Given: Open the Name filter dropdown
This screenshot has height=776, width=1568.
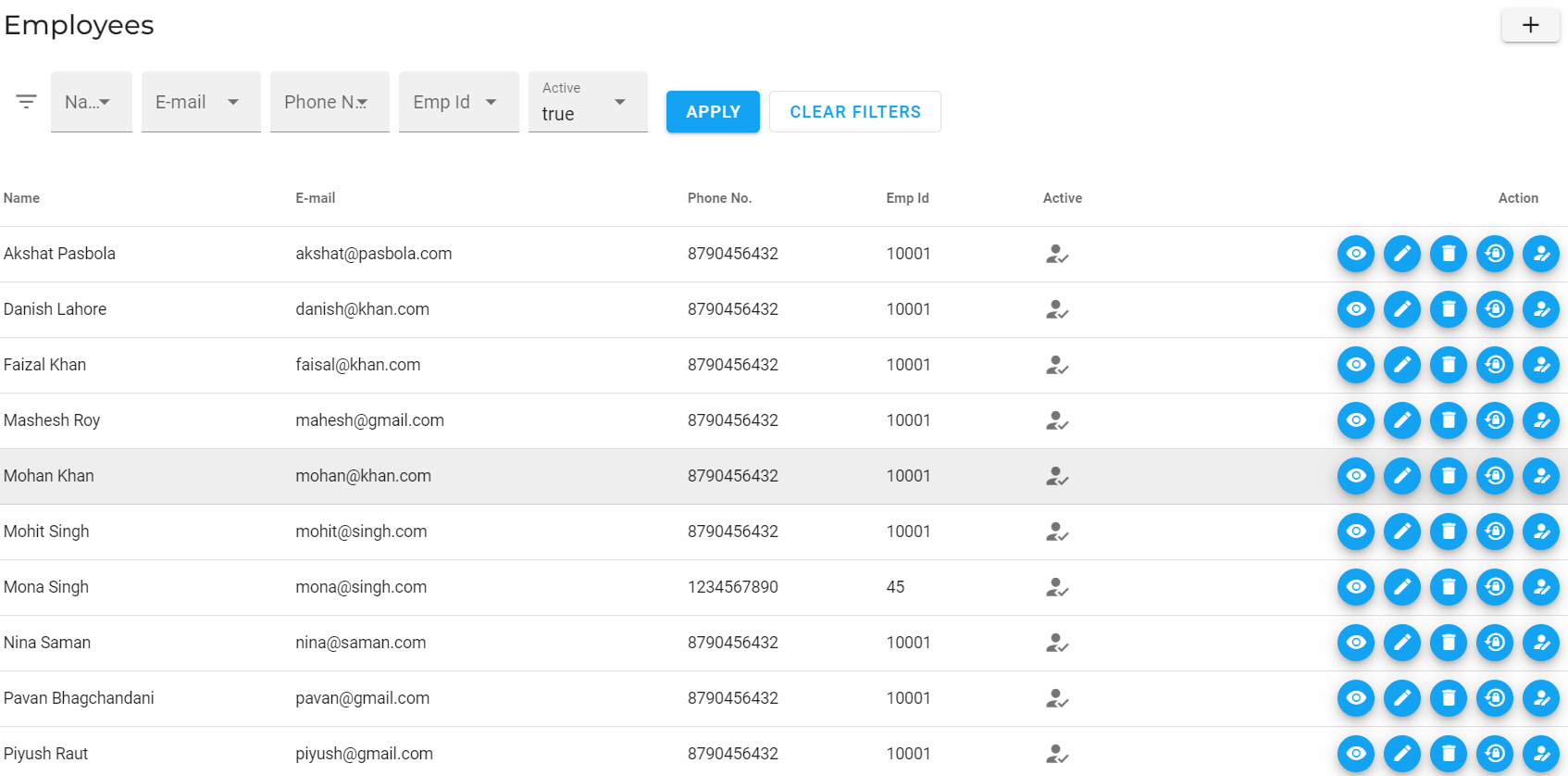Looking at the screenshot, I should point(91,102).
